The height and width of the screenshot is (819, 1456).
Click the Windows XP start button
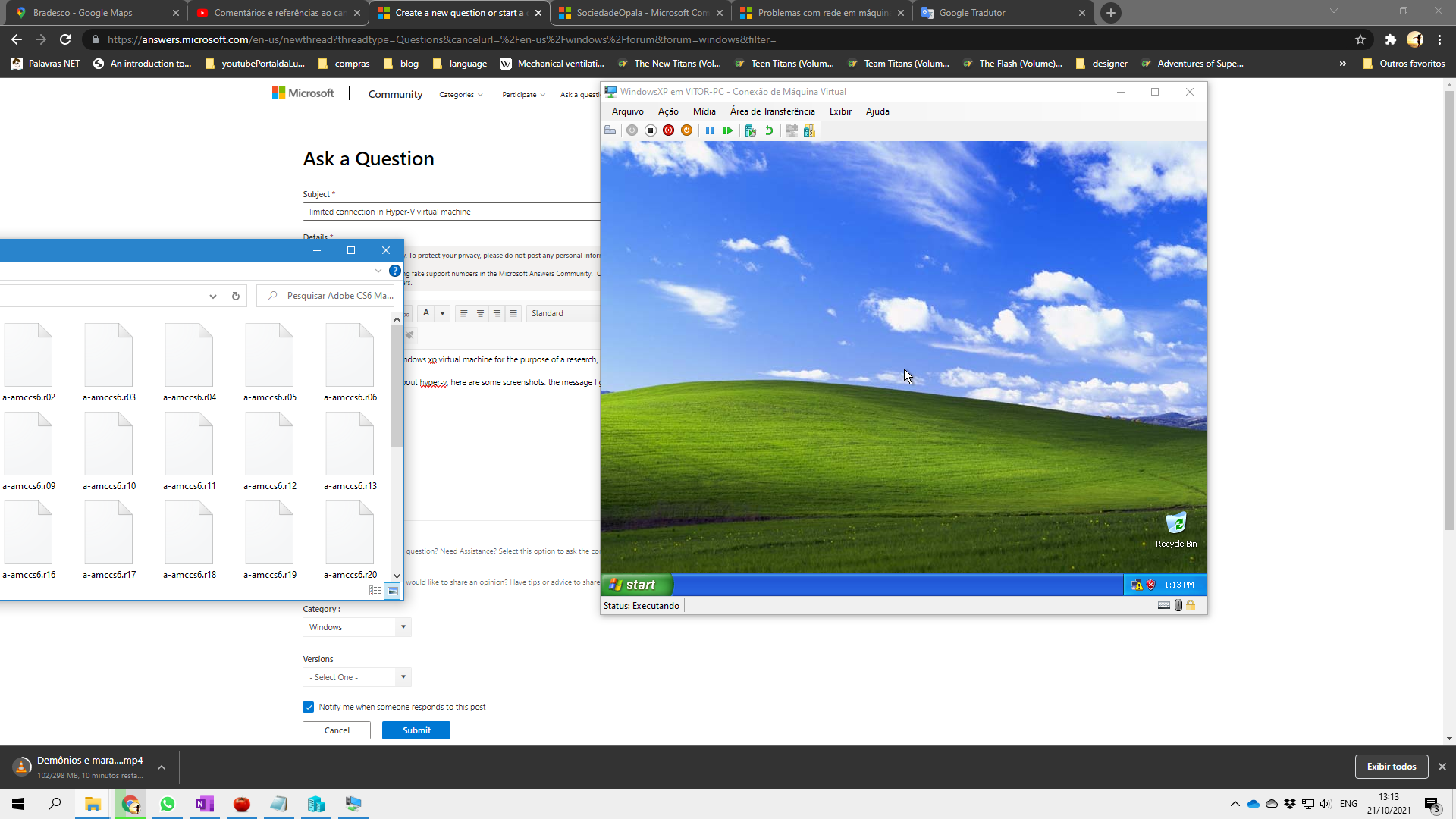637,585
